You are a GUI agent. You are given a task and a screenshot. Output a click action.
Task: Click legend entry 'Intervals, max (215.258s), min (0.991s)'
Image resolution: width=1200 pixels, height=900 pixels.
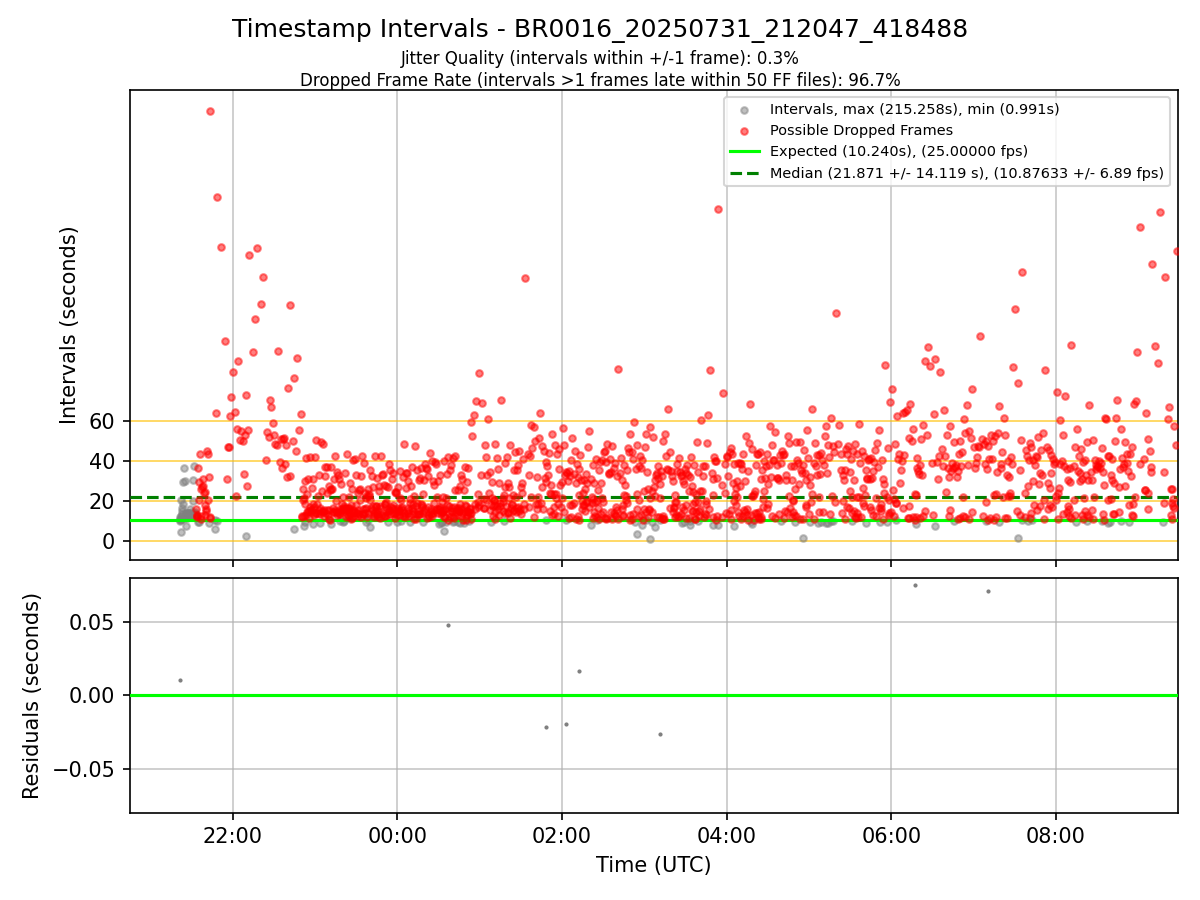pos(914,108)
